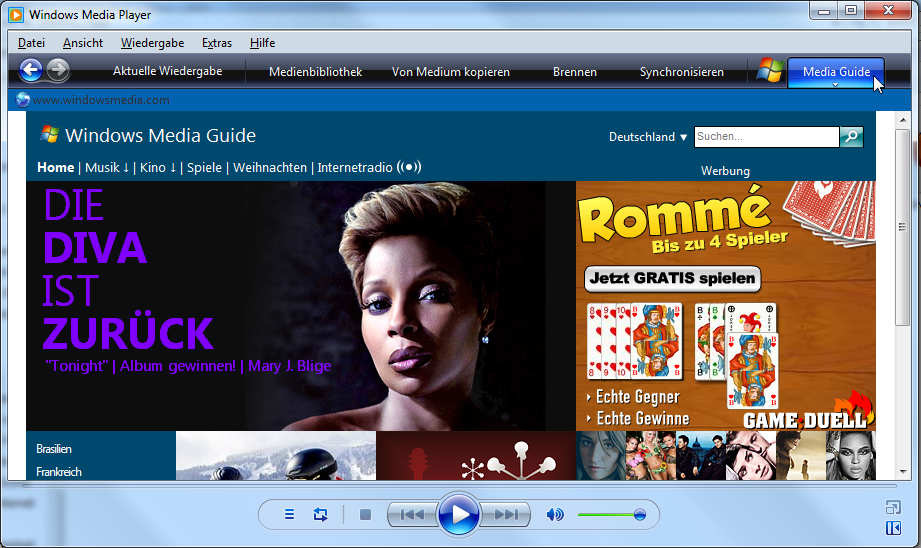Click the "Tonight" album link

pyautogui.click(x=77, y=366)
